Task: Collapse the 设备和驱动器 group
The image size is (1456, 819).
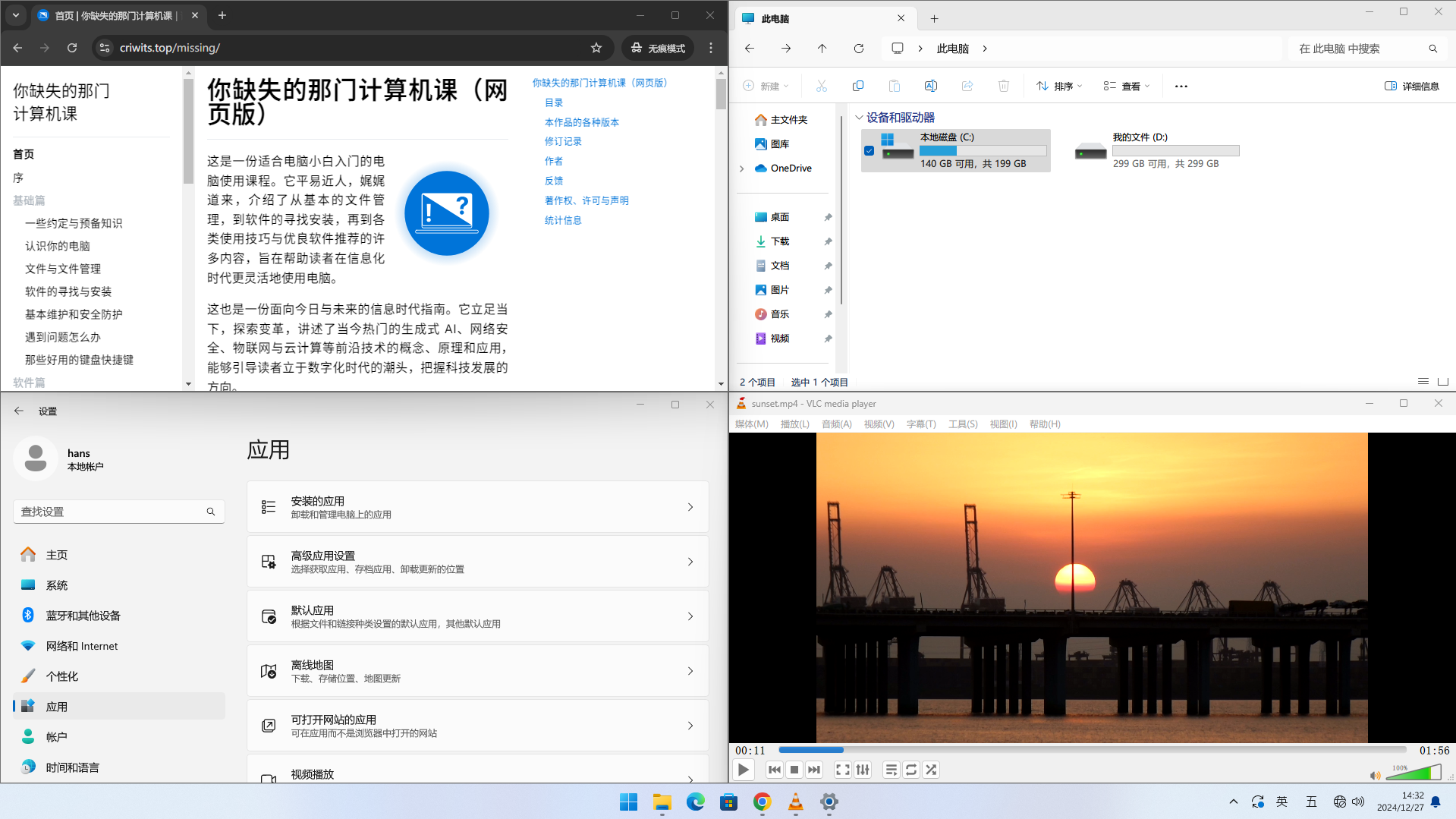Action: coord(859,118)
